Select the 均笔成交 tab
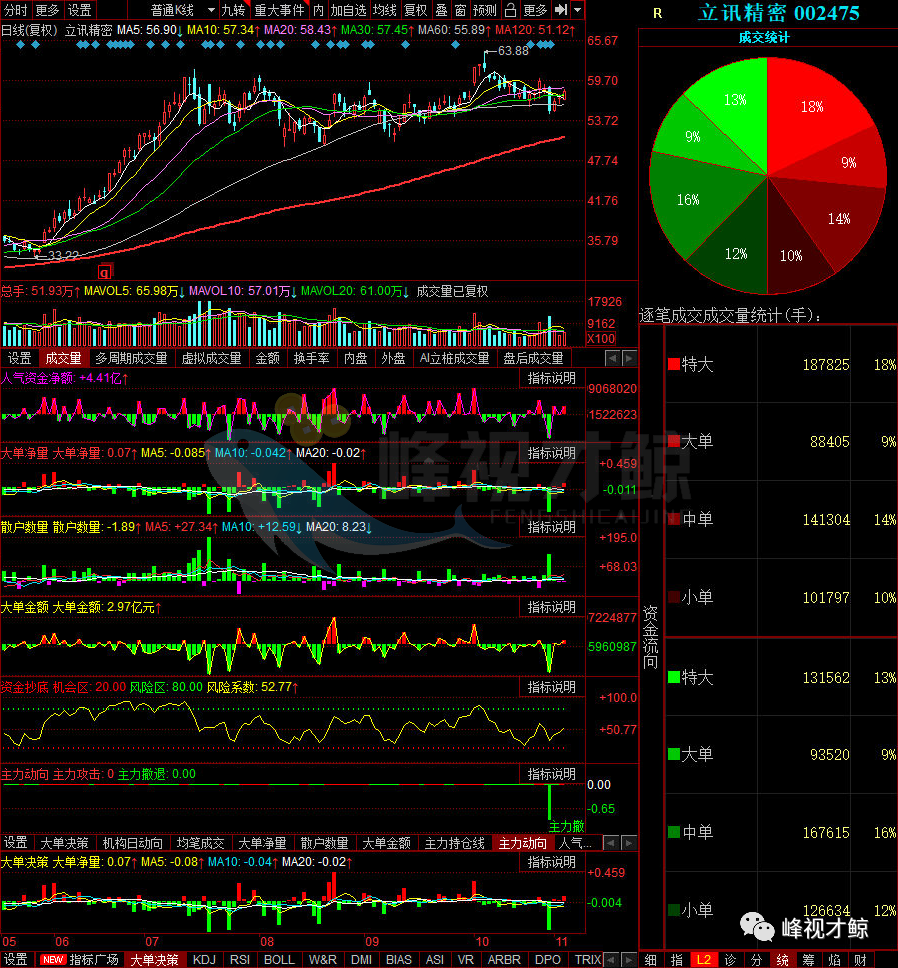 pyautogui.click(x=201, y=843)
